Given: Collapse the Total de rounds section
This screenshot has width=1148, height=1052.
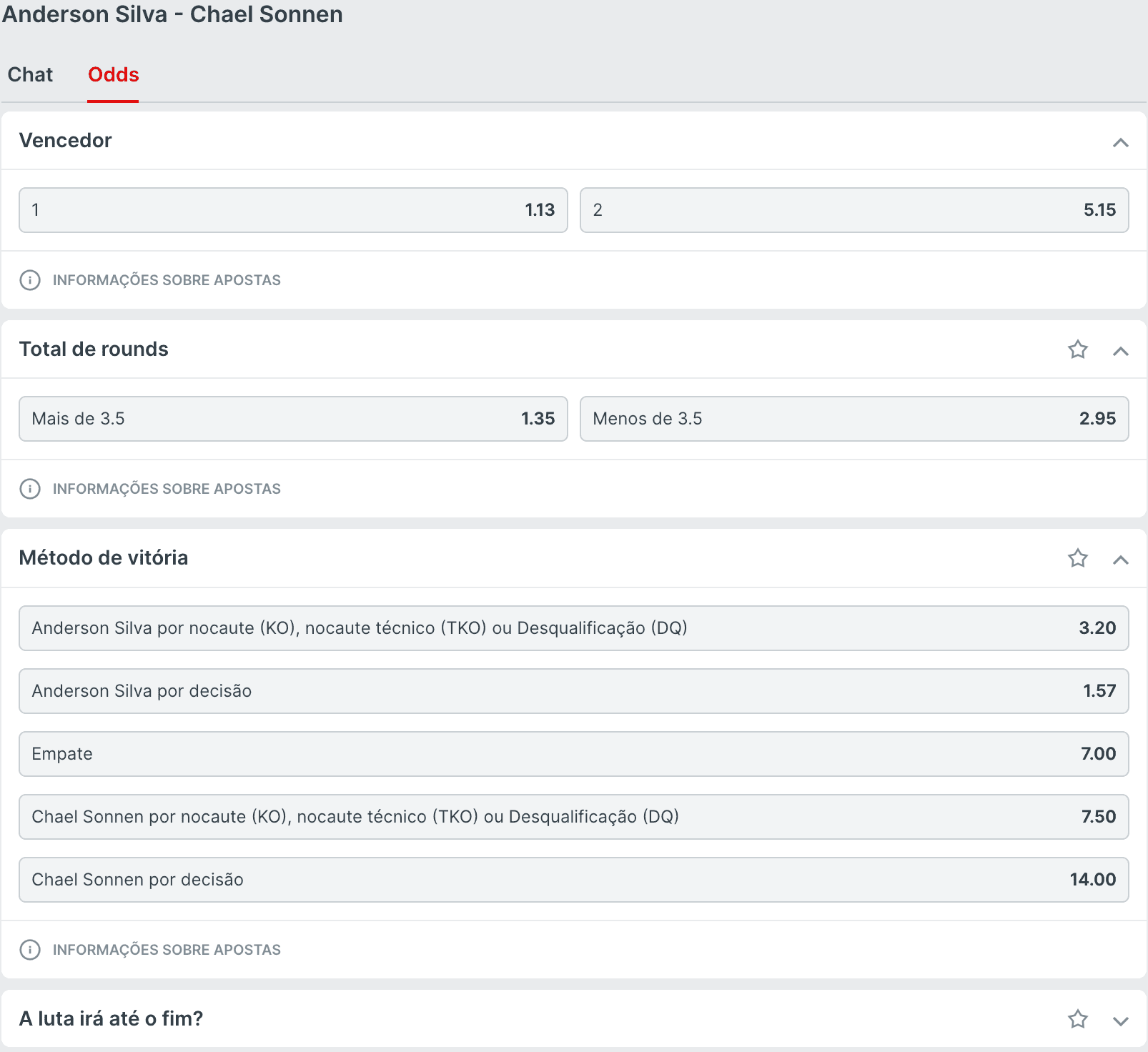Looking at the screenshot, I should pos(1120,351).
